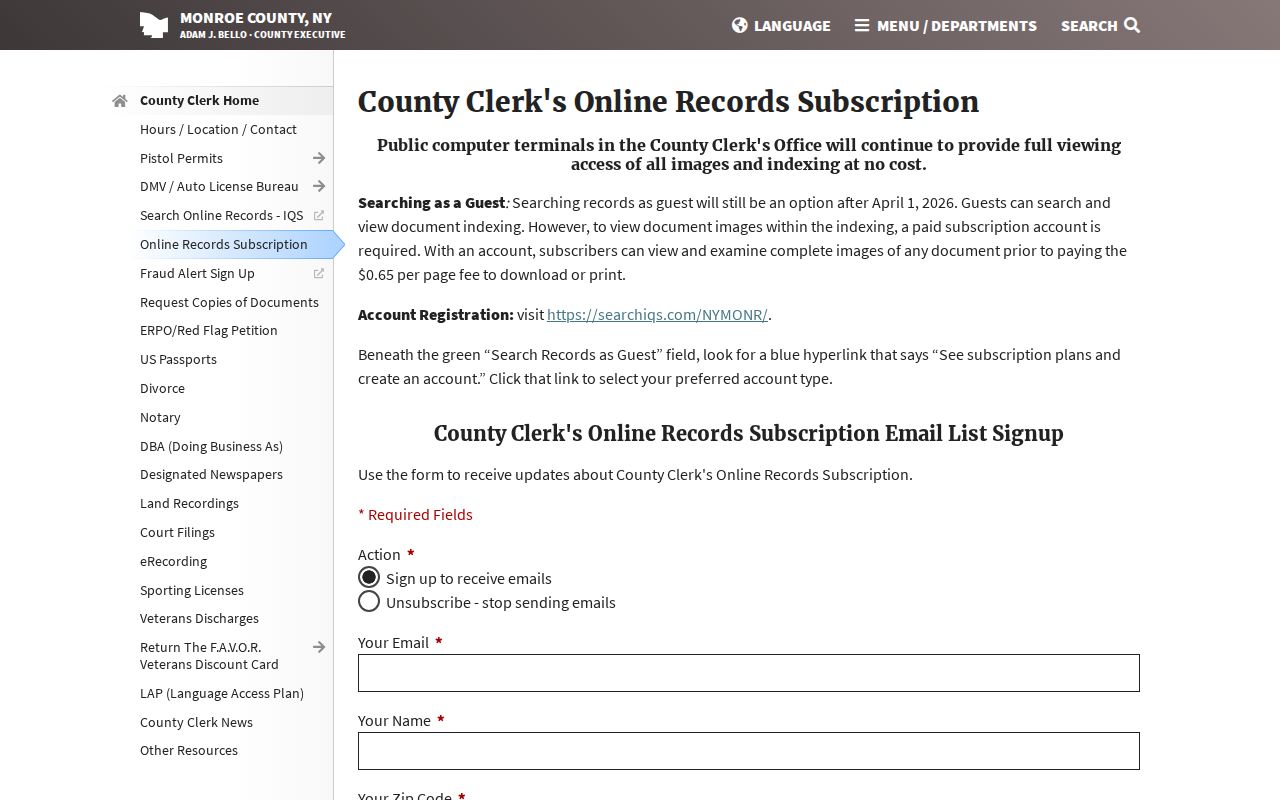The height and width of the screenshot is (800, 1280).
Task: Open the searchiqs.com/NYMONR link
Action: coord(657,314)
